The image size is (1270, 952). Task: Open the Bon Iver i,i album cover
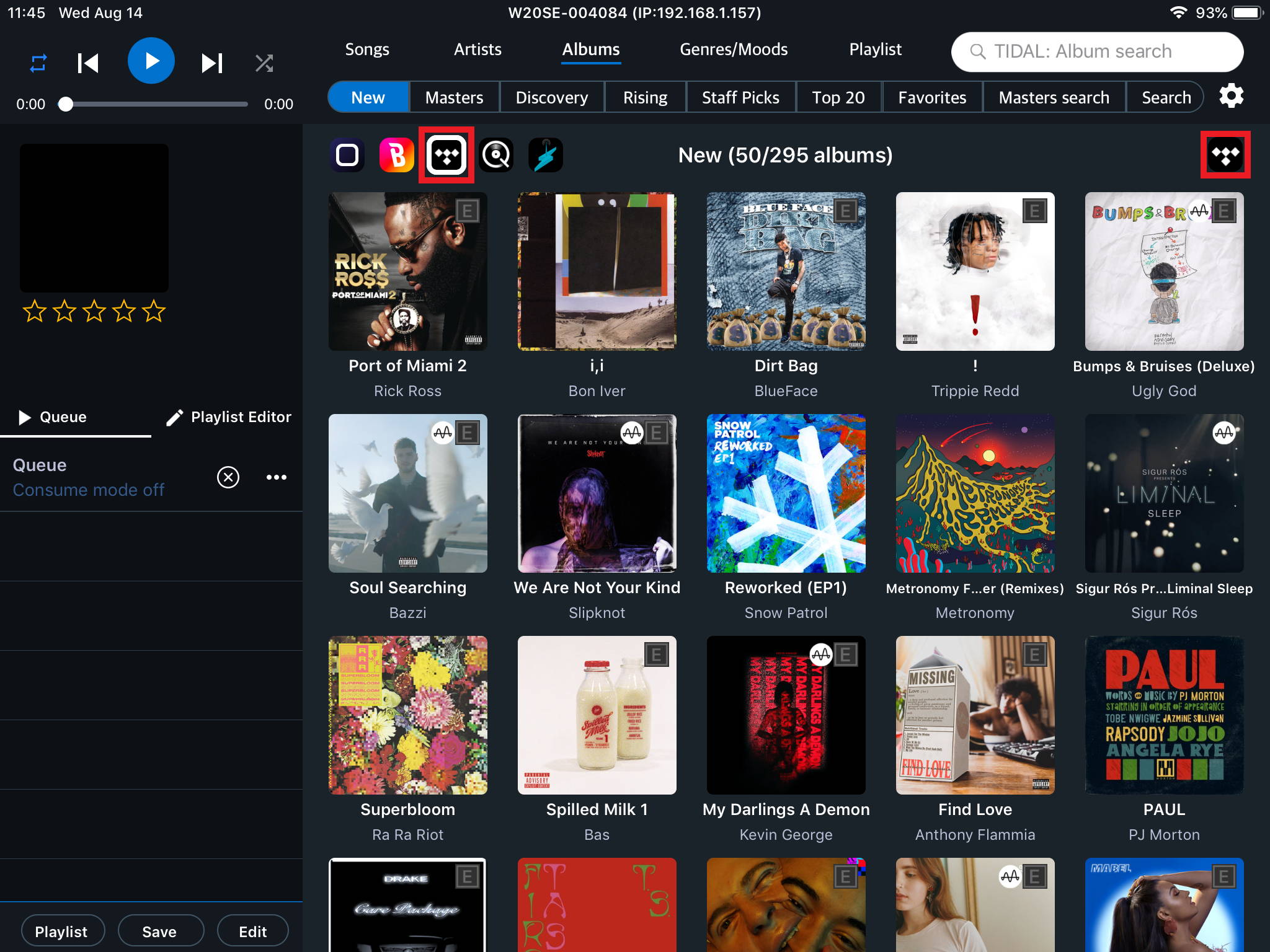click(597, 271)
